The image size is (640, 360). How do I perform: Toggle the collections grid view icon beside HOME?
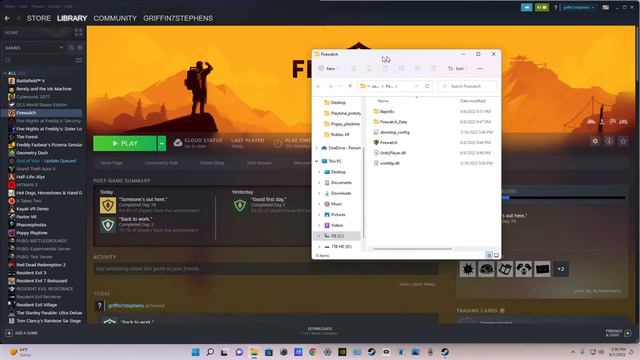click(x=78, y=33)
